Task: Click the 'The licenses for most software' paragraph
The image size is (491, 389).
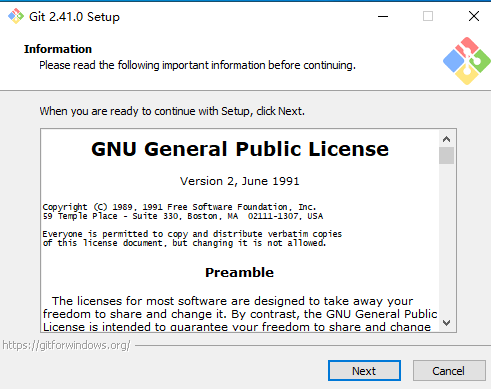Action: click(x=240, y=314)
